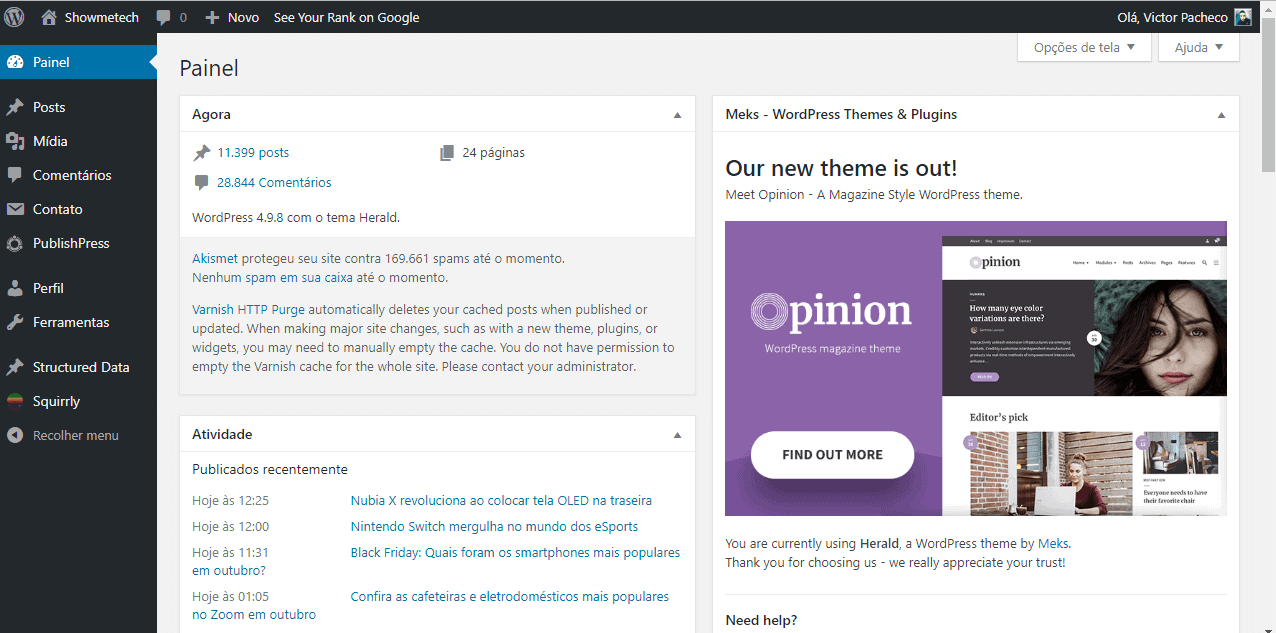The width and height of the screenshot is (1276, 633).
Task: Open the Ajuda help dropdown
Action: point(1198,47)
